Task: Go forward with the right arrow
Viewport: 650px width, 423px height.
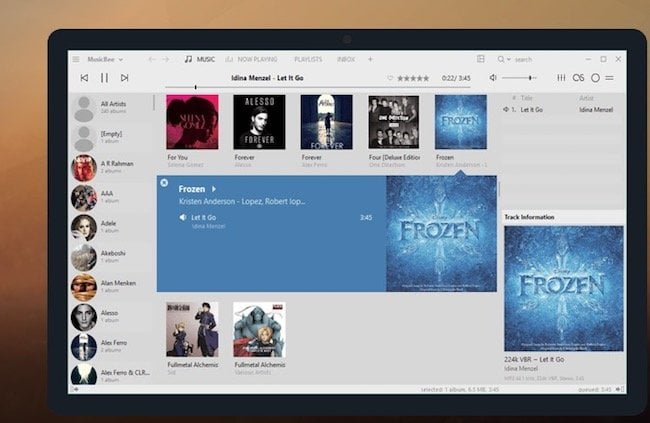Action: pos(165,59)
